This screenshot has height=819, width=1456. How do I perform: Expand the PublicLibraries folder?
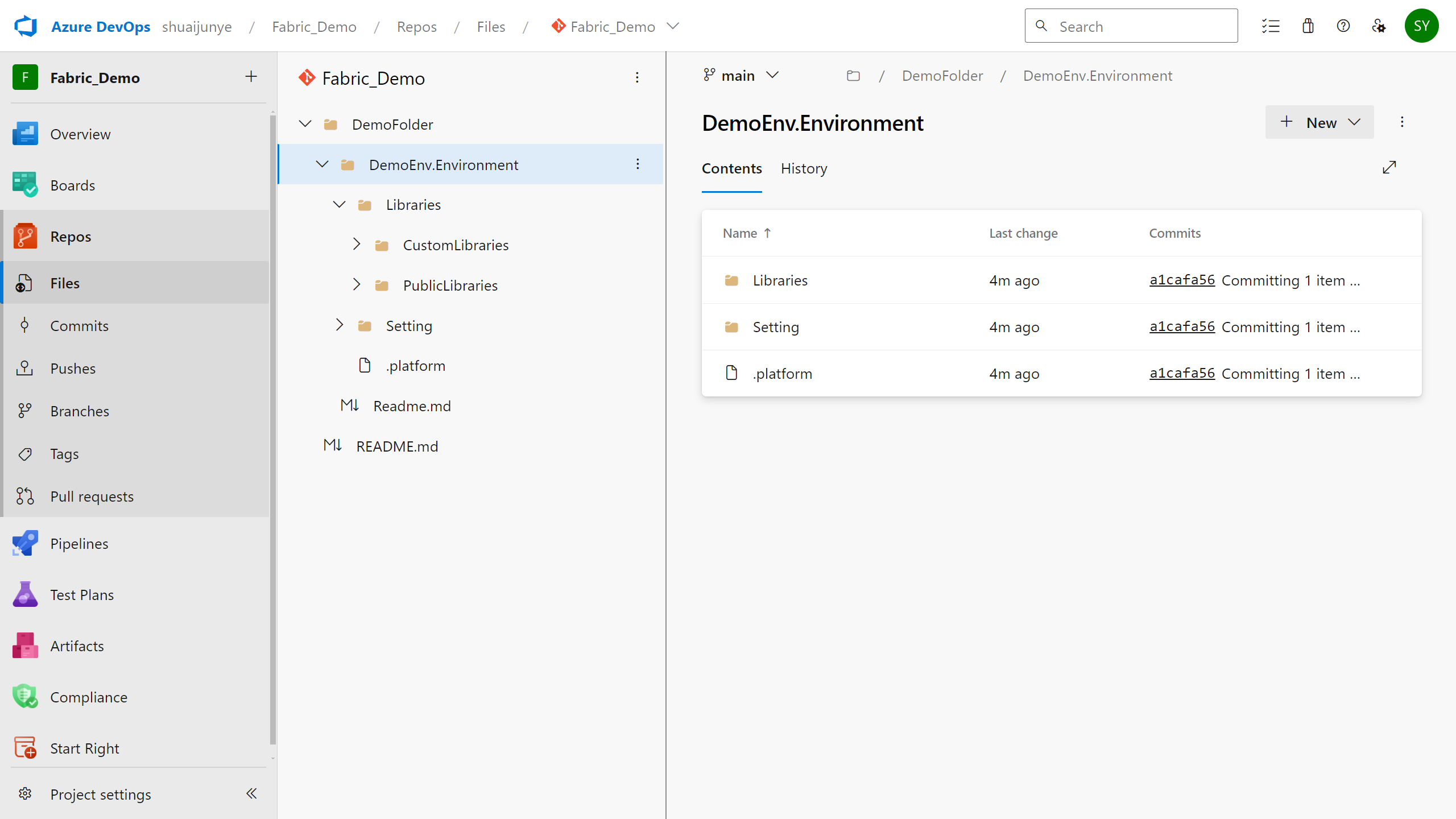tap(356, 284)
